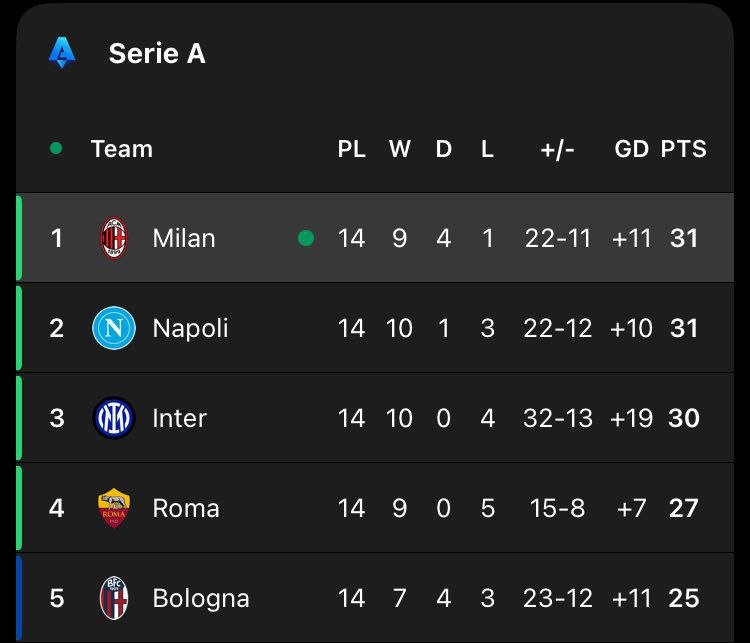Image resolution: width=750 pixels, height=643 pixels.
Task: Click the Inter club crest
Action: pos(114,418)
